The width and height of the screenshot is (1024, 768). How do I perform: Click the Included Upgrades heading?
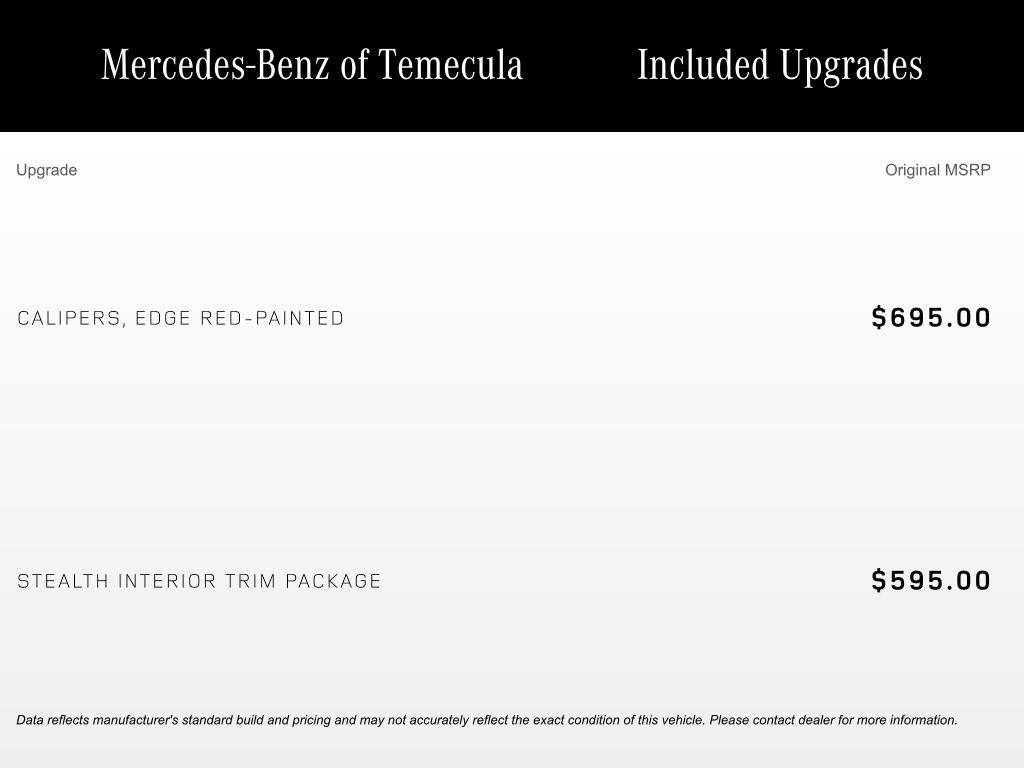point(779,65)
